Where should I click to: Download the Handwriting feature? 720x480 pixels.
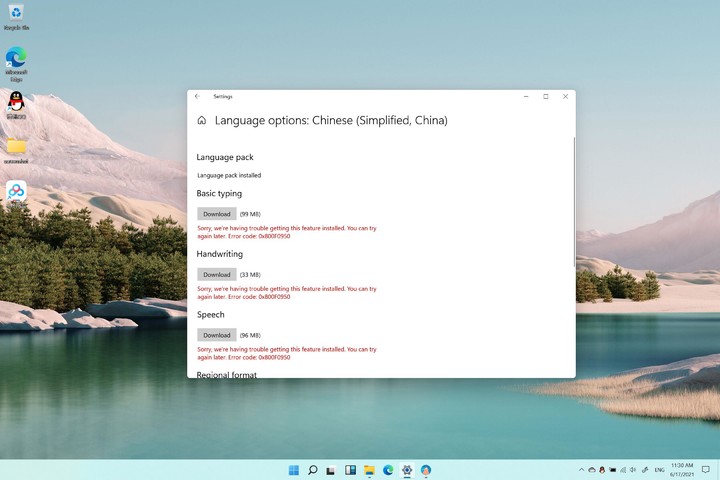pyautogui.click(x=216, y=274)
